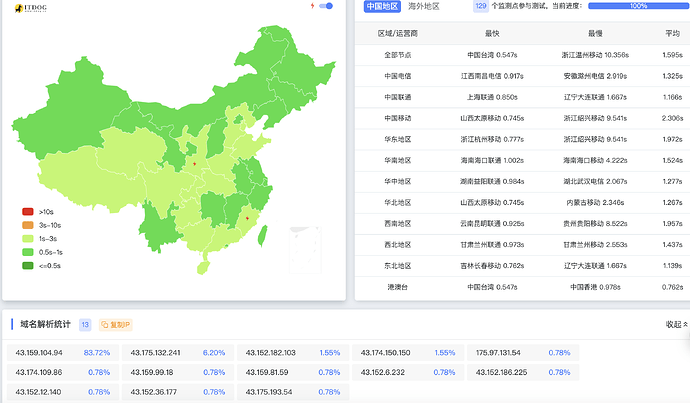The image size is (690, 403).
Task: Click the 83.72% percentage
Action: [x=97, y=353]
